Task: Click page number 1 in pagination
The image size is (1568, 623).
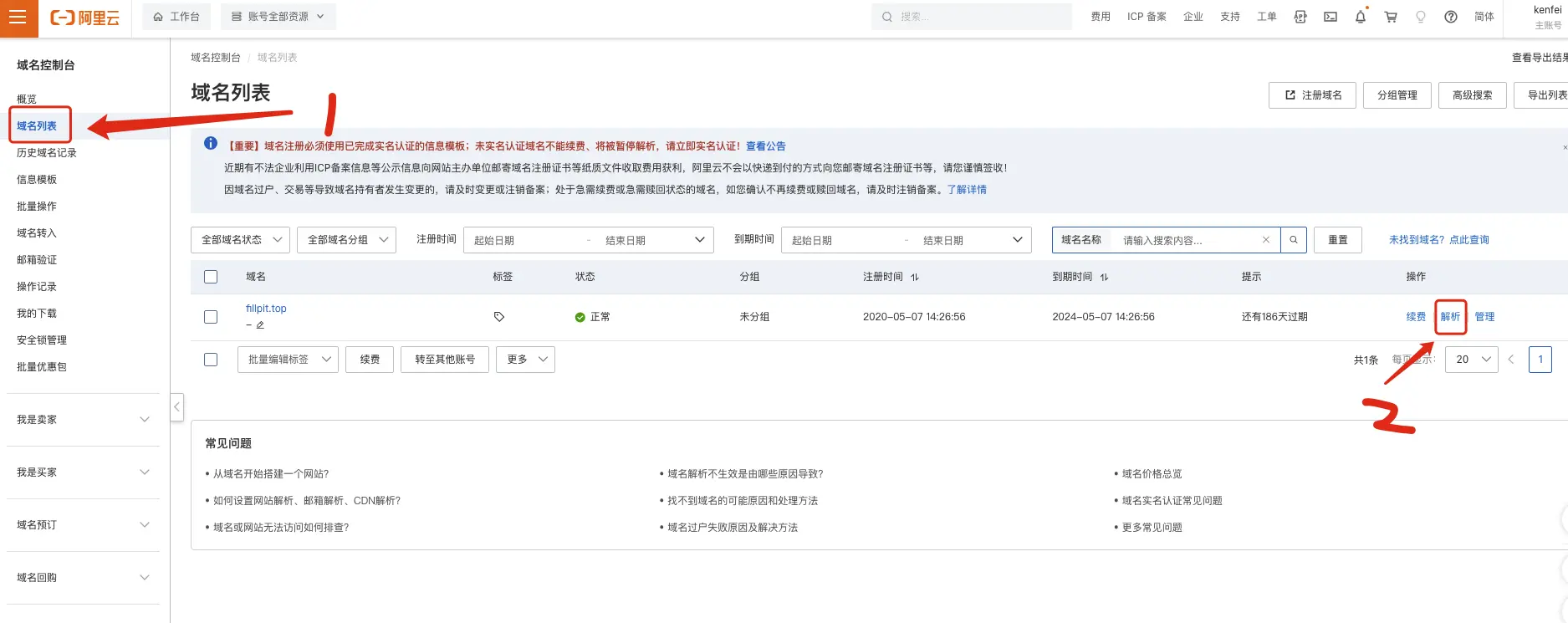Action: click(x=1540, y=360)
